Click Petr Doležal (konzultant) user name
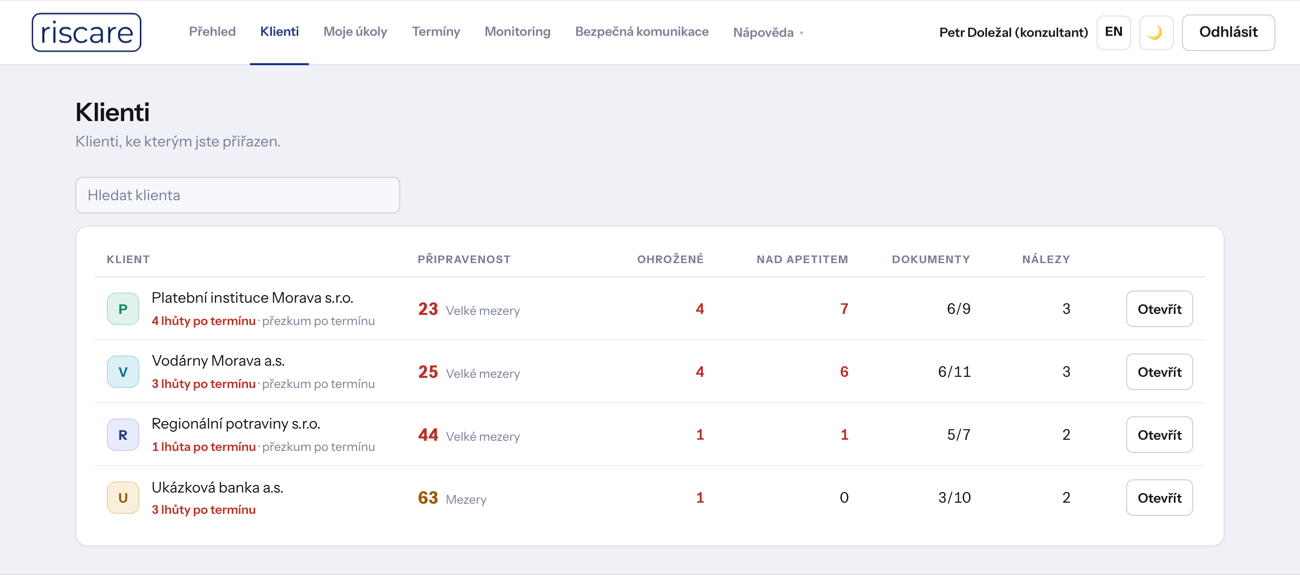The width and height of the screenshot is (1300, 575). 1013,32
